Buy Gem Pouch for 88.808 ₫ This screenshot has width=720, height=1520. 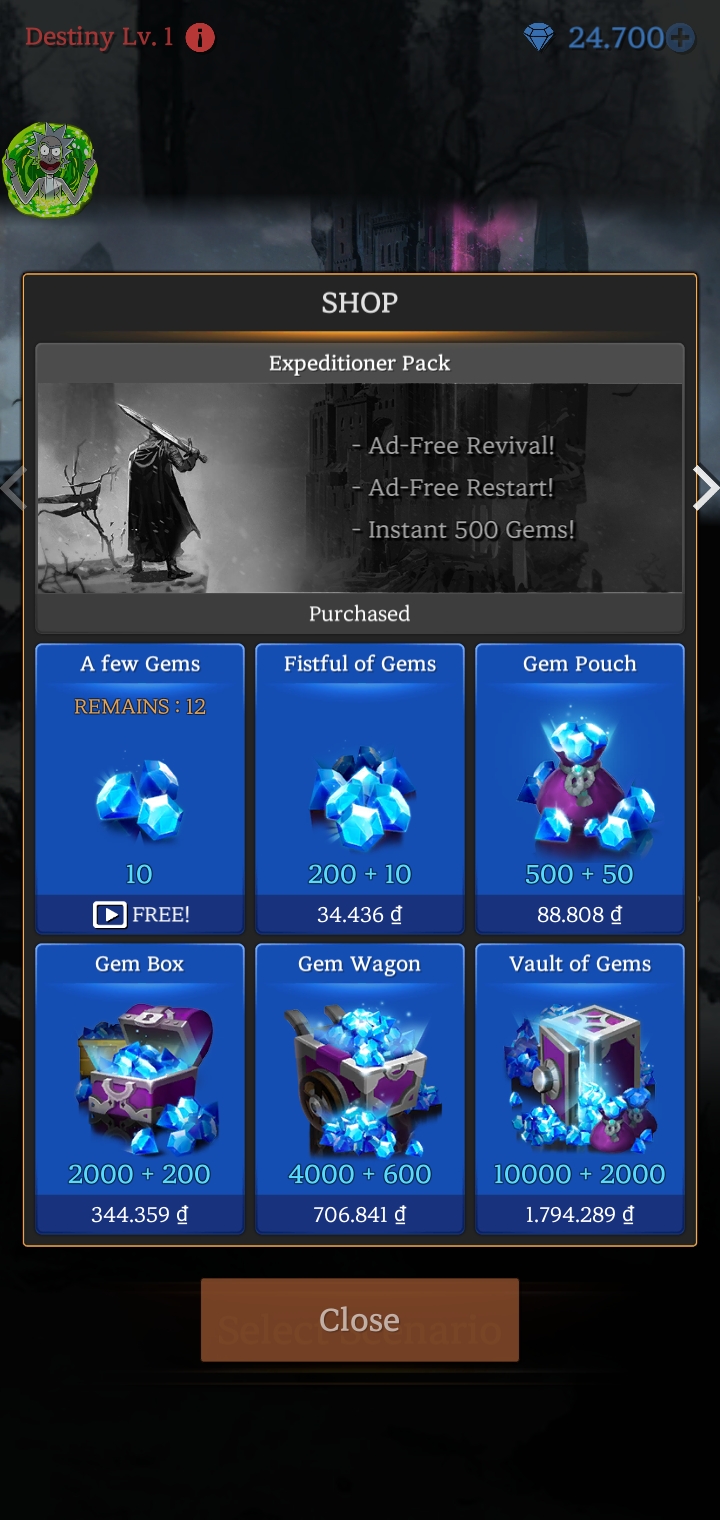coord(580,914)
